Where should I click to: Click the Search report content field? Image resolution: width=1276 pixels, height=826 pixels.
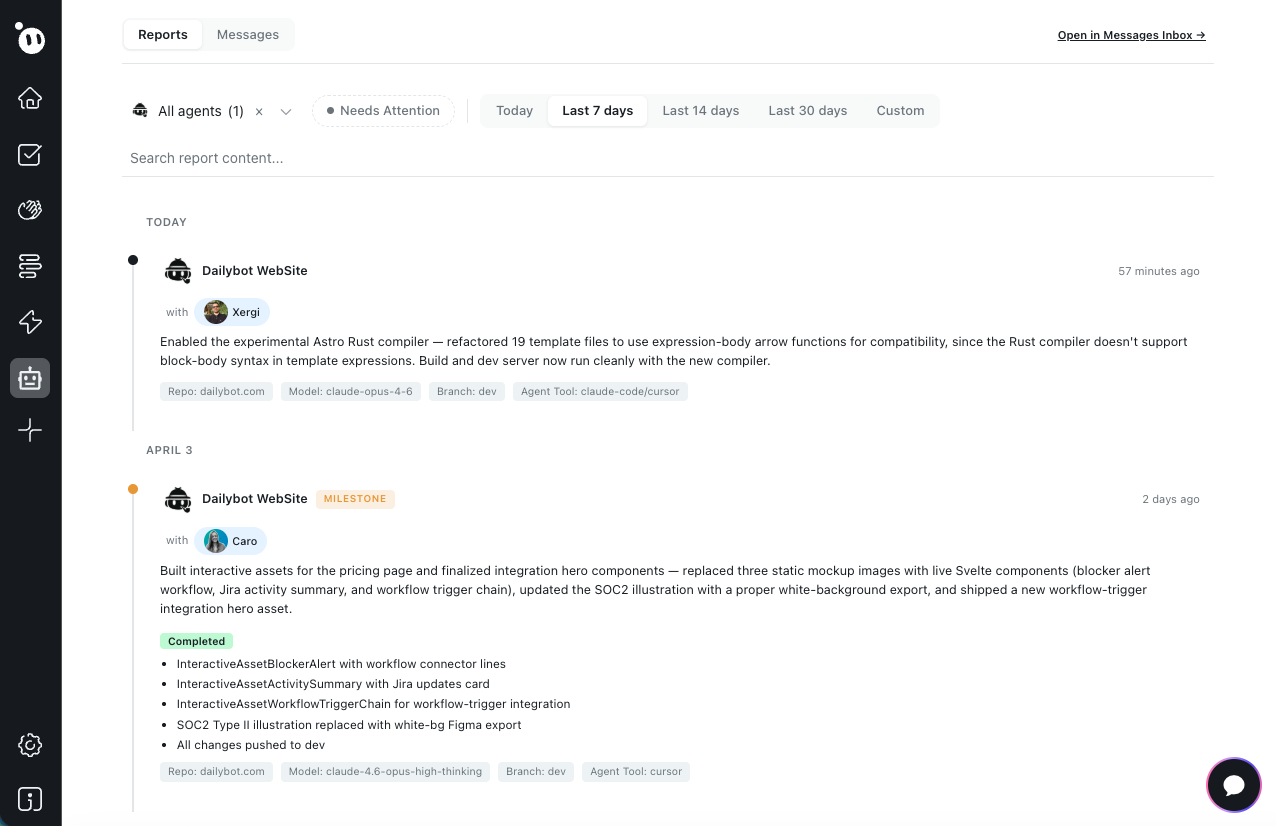[400, 158]
